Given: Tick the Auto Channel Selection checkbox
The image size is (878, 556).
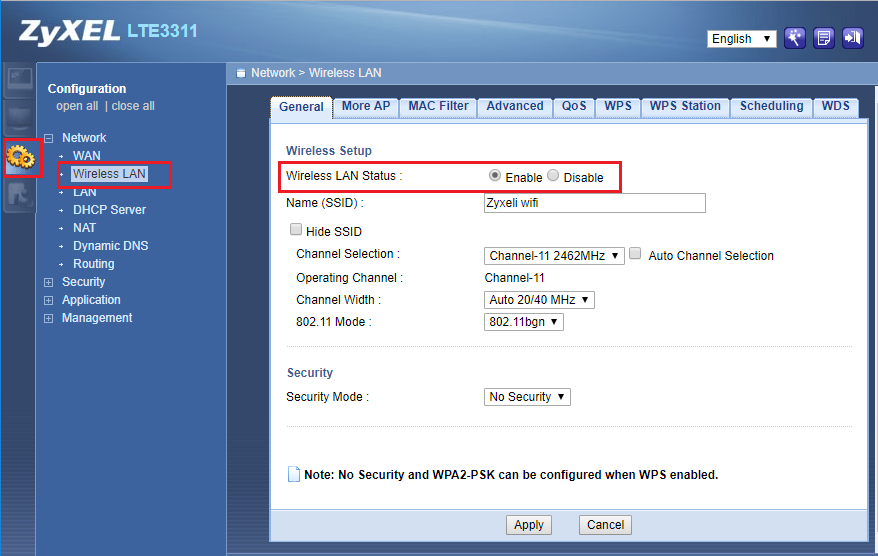Looking at the screenshot, I should (635, 254).
